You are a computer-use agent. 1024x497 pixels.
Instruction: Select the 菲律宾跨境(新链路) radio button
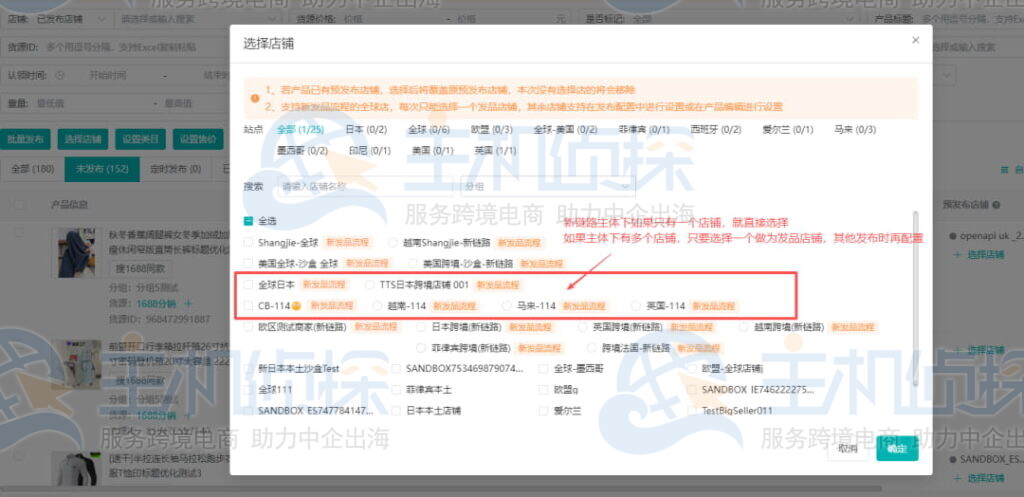tap(422, 348)
